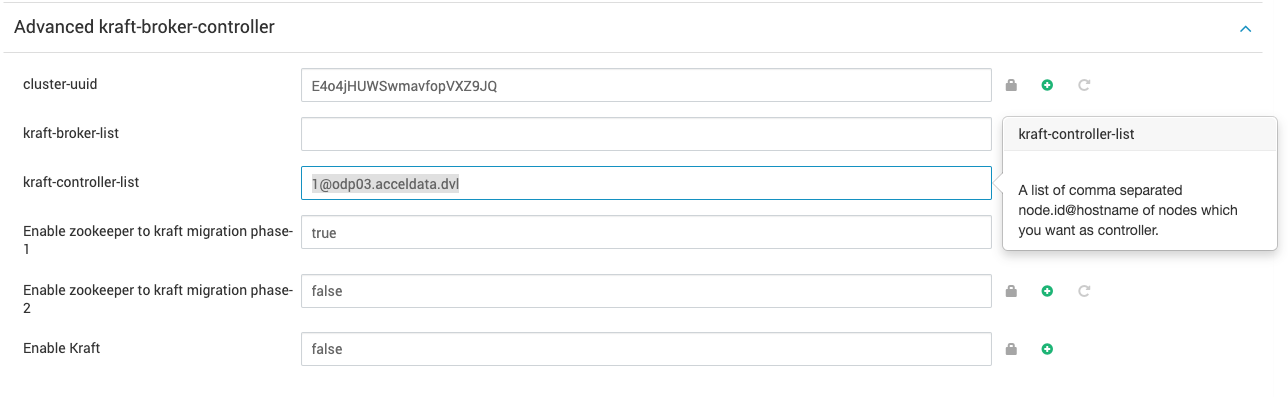Click lock icon for migration phase-2 row
This screenshot has height=397, width=1288.
(1011, 291)
